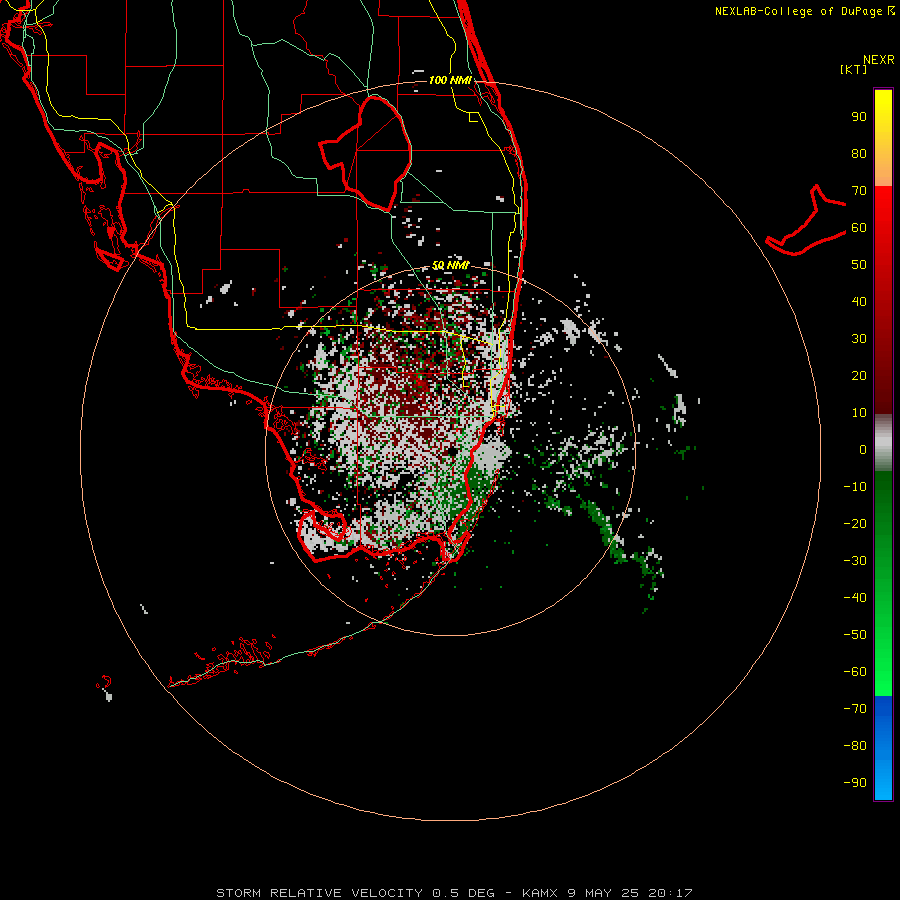Screen dimensions: 900x900
Task: Click the 10 value on the velocity scale
Action: [859, 413]
